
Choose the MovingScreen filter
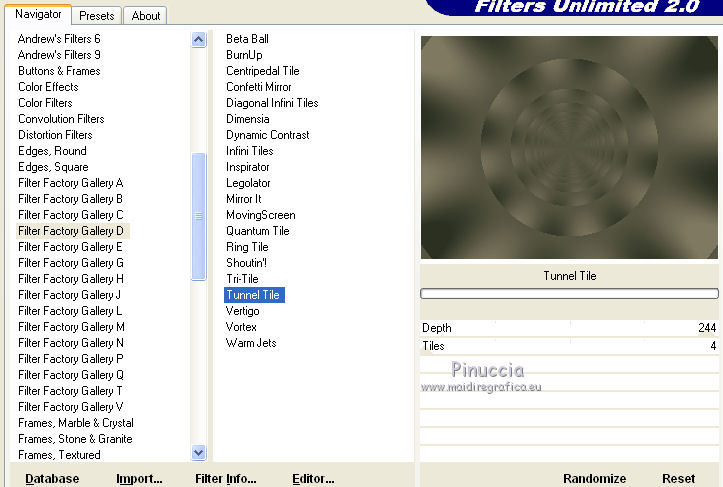click(x=261, y=215)
